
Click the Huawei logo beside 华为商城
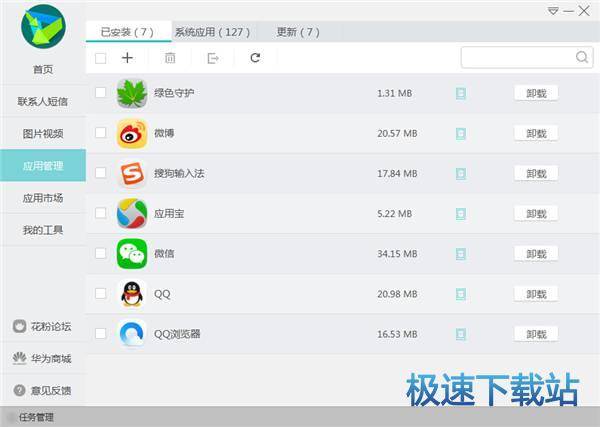point(19,358)
